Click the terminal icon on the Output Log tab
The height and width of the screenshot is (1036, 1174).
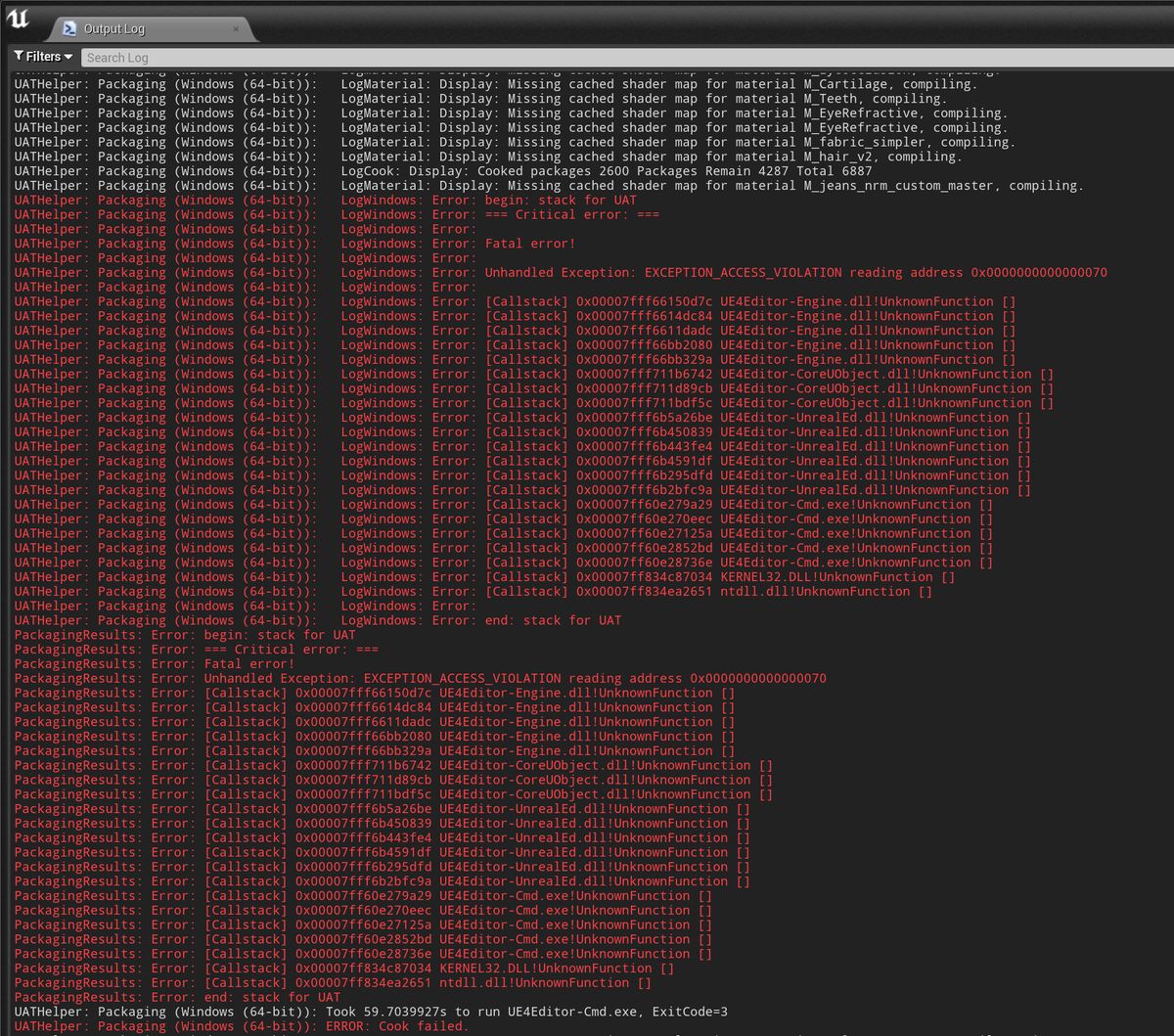[x=68, y=28]
